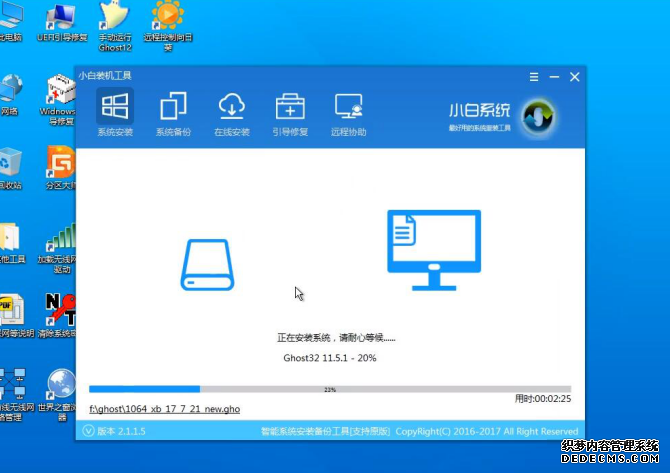
Task: Open the 手动运行Ghost12 desktop shortcut
Action: click(x=115, y=26)
